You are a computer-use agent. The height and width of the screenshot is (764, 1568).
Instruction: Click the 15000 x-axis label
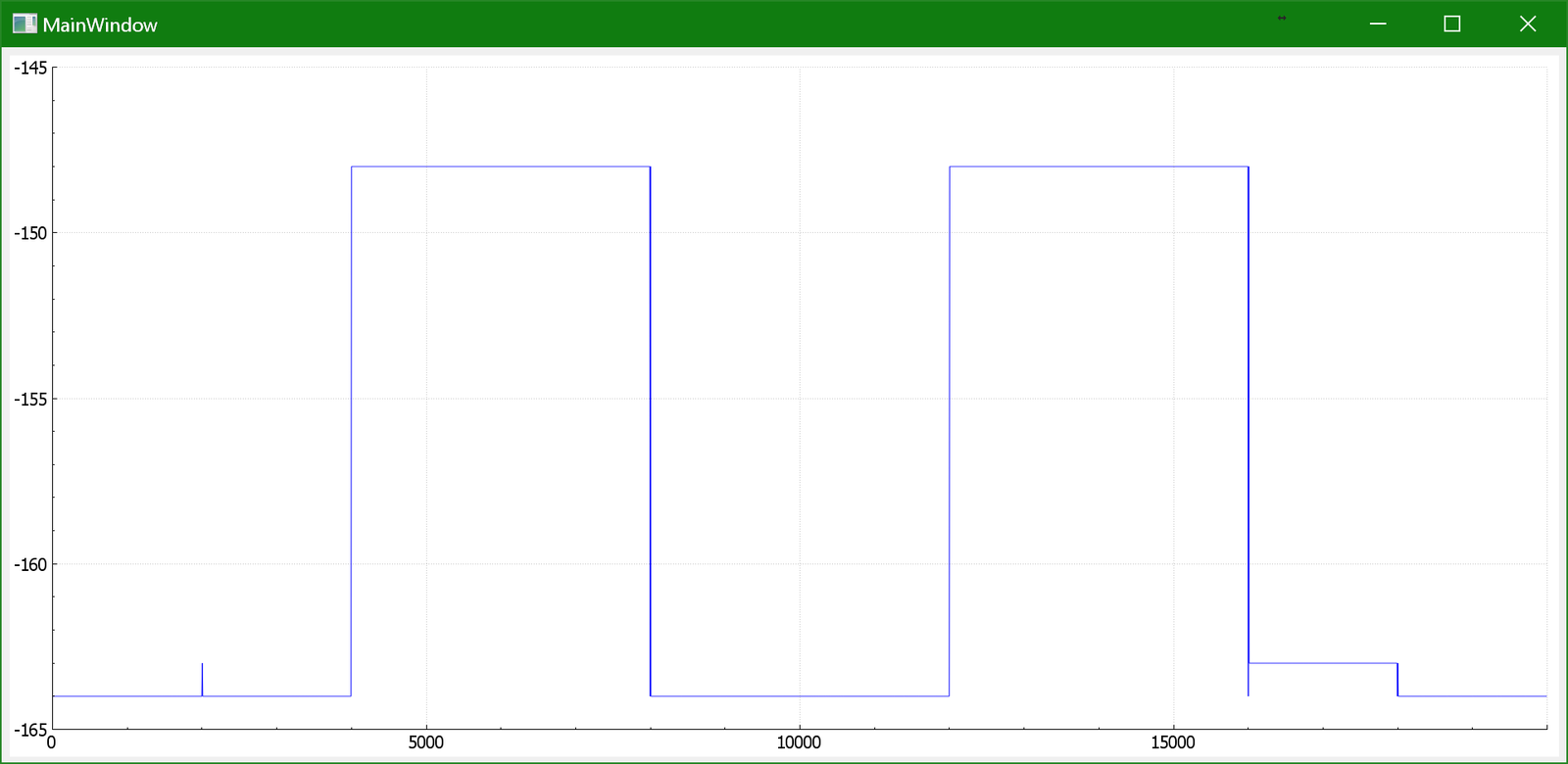coord(1173,742)
